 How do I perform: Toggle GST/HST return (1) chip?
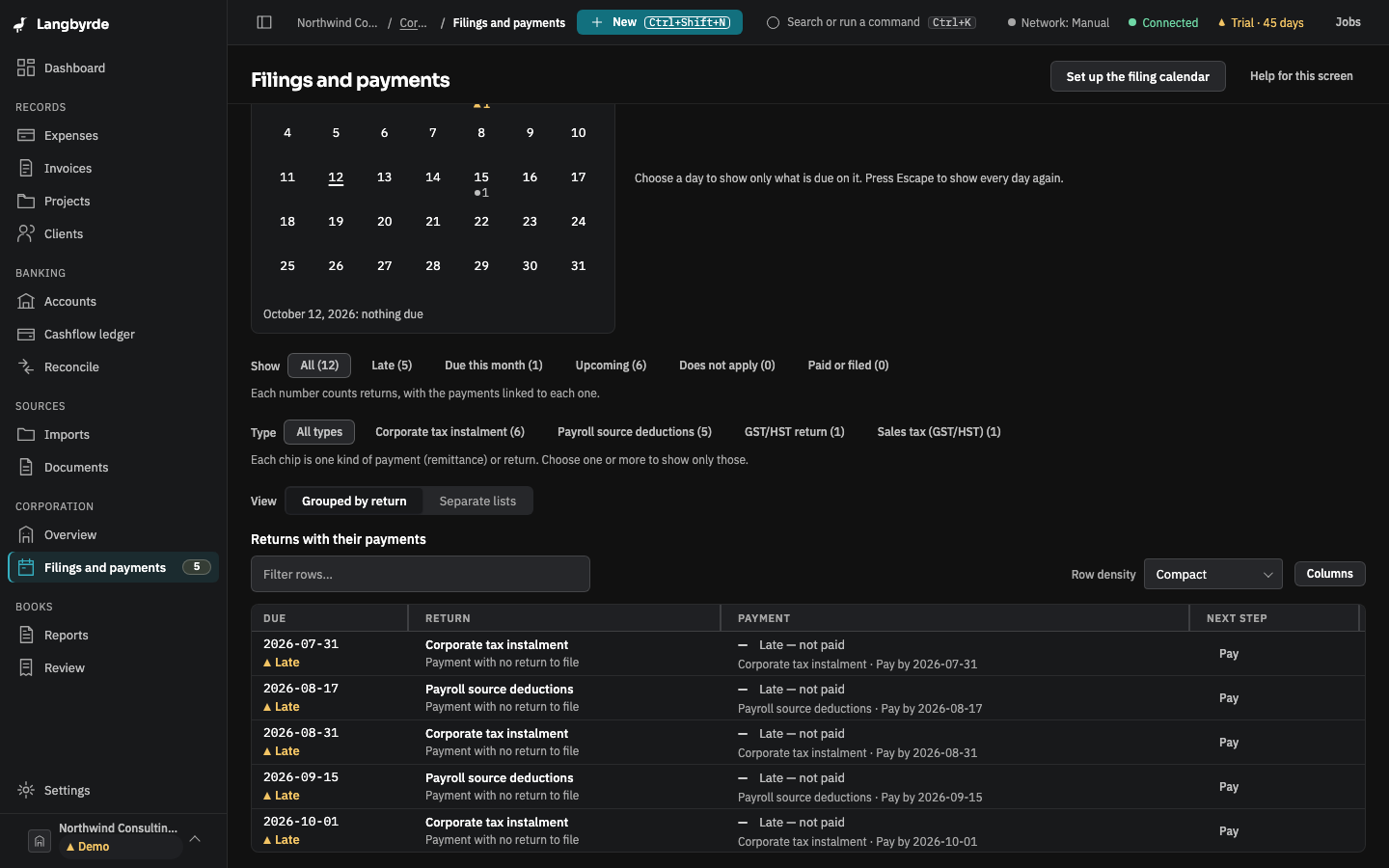tap(795, 432)
